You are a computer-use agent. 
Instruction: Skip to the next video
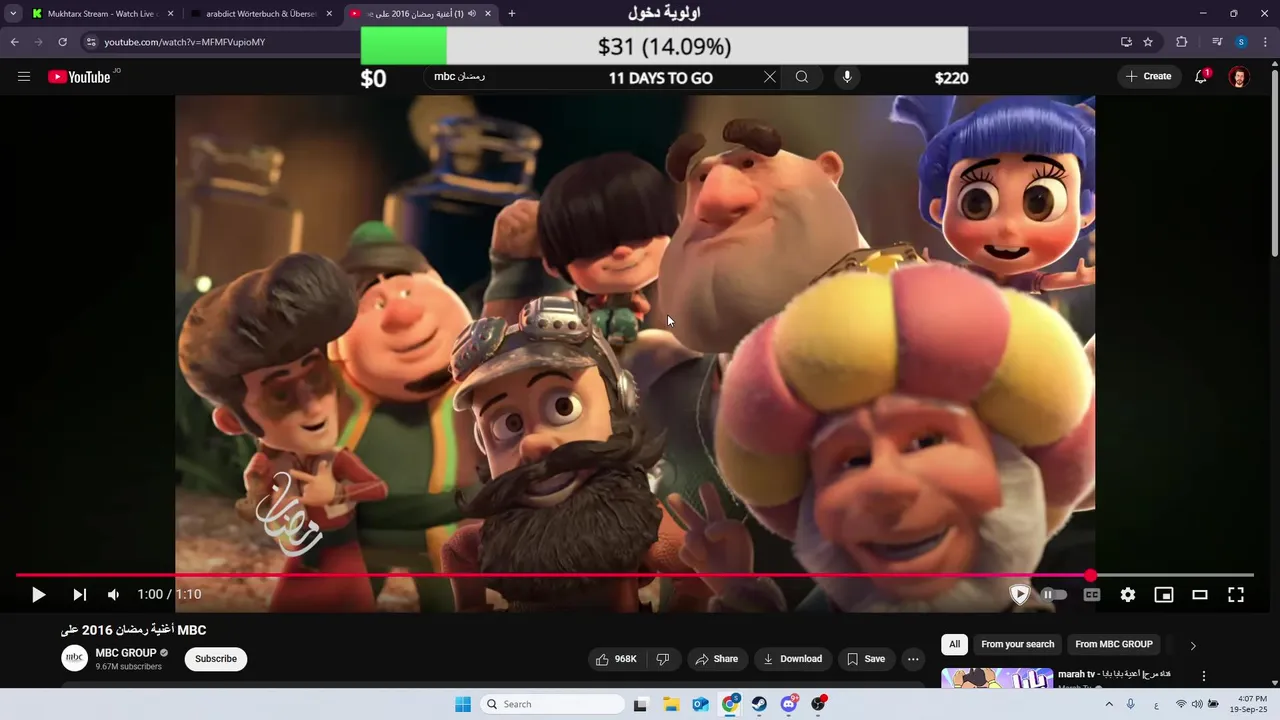79,595
